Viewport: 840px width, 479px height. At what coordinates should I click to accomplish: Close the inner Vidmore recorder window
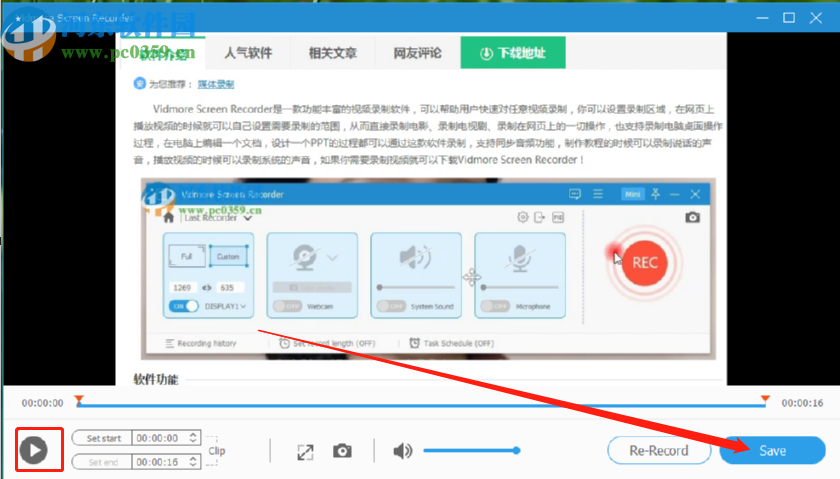[x=695, y=194]
